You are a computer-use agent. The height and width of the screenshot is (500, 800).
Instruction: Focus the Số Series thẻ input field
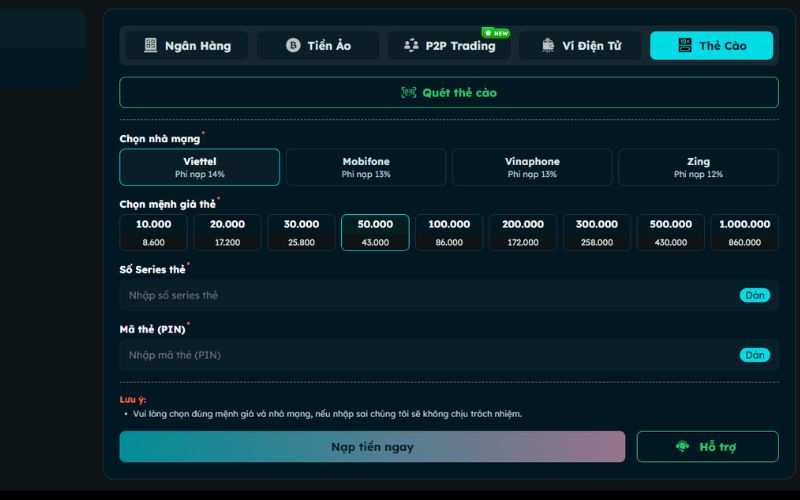coord(449,295)
